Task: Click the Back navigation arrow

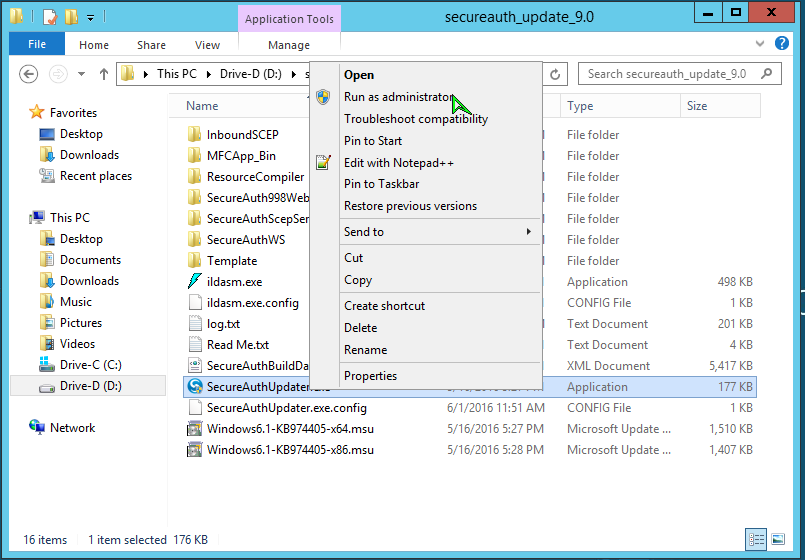Action: click(x=29, y=74)
